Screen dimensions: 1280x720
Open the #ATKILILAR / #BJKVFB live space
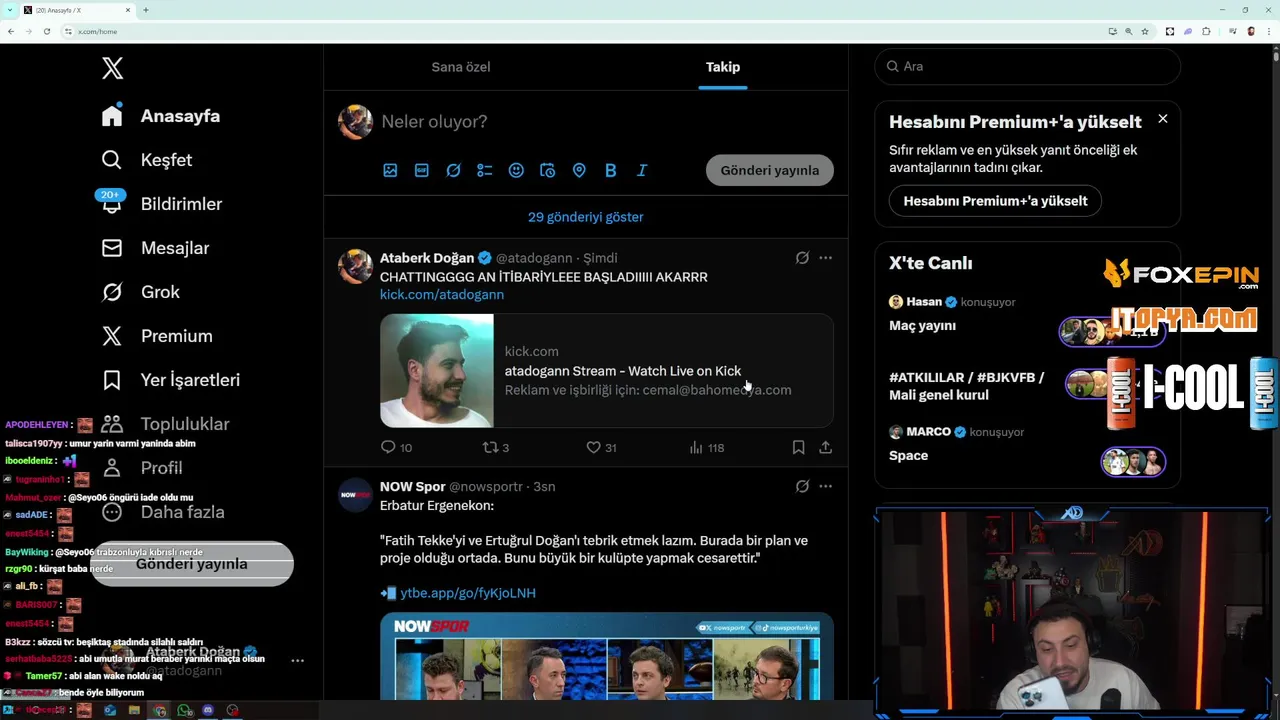pos(1028,385)
